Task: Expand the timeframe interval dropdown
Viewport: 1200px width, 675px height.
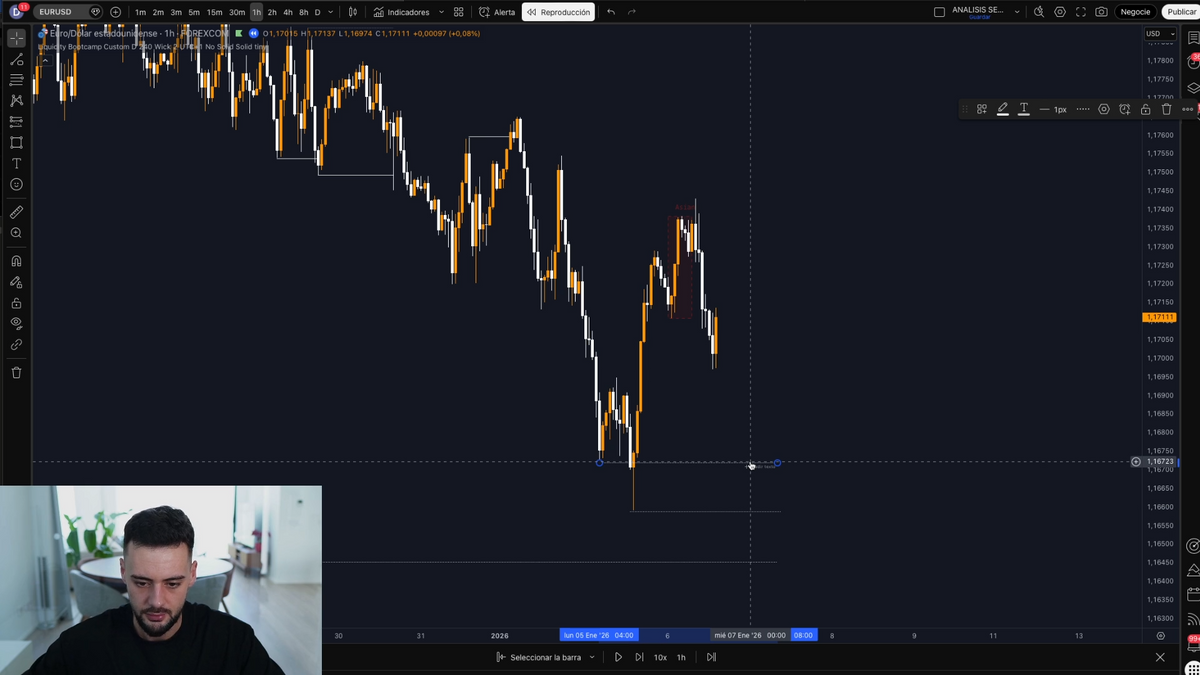Action: (x=331, y=12)
